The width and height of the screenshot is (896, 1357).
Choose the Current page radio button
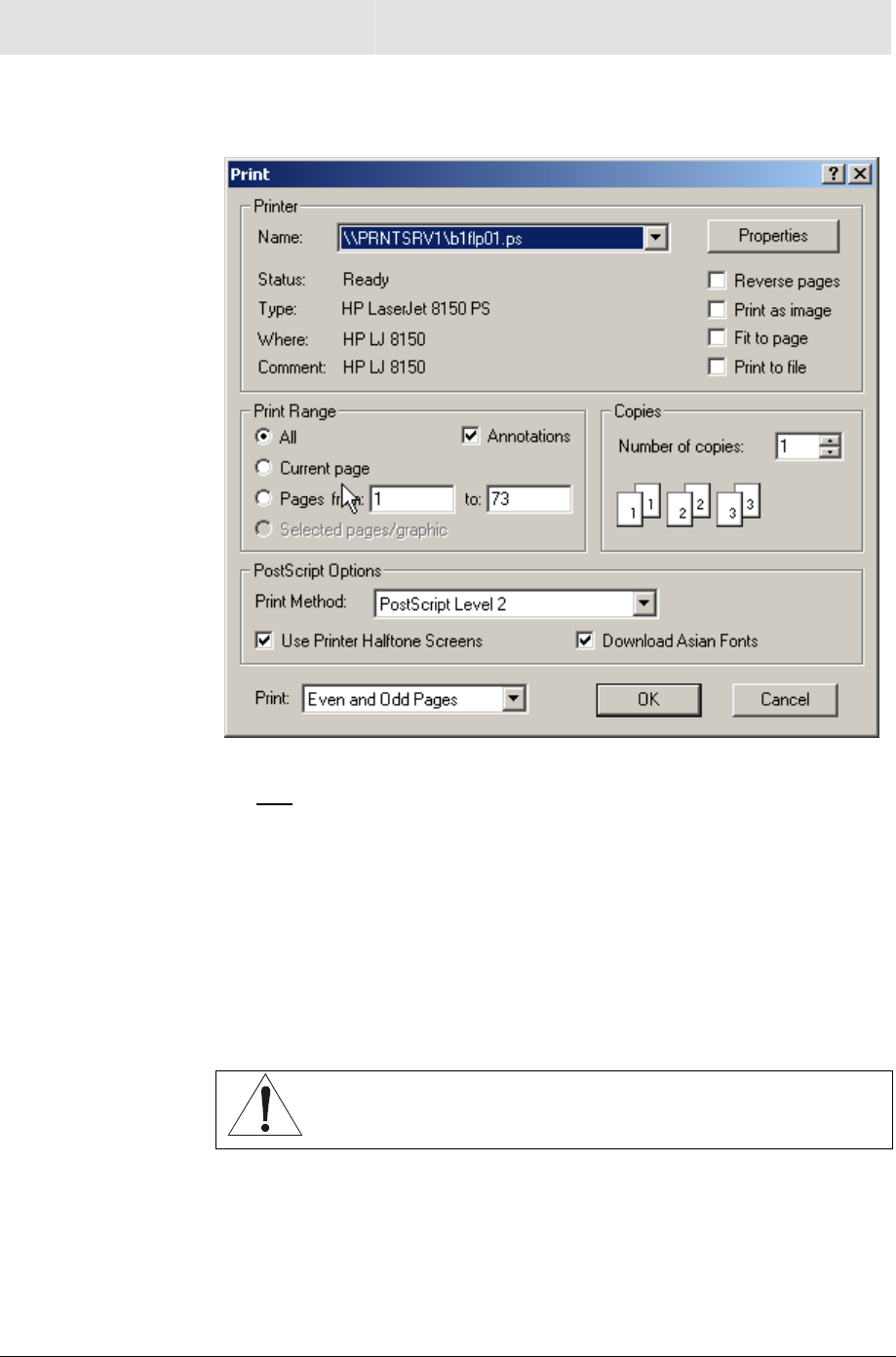(263, 468)
